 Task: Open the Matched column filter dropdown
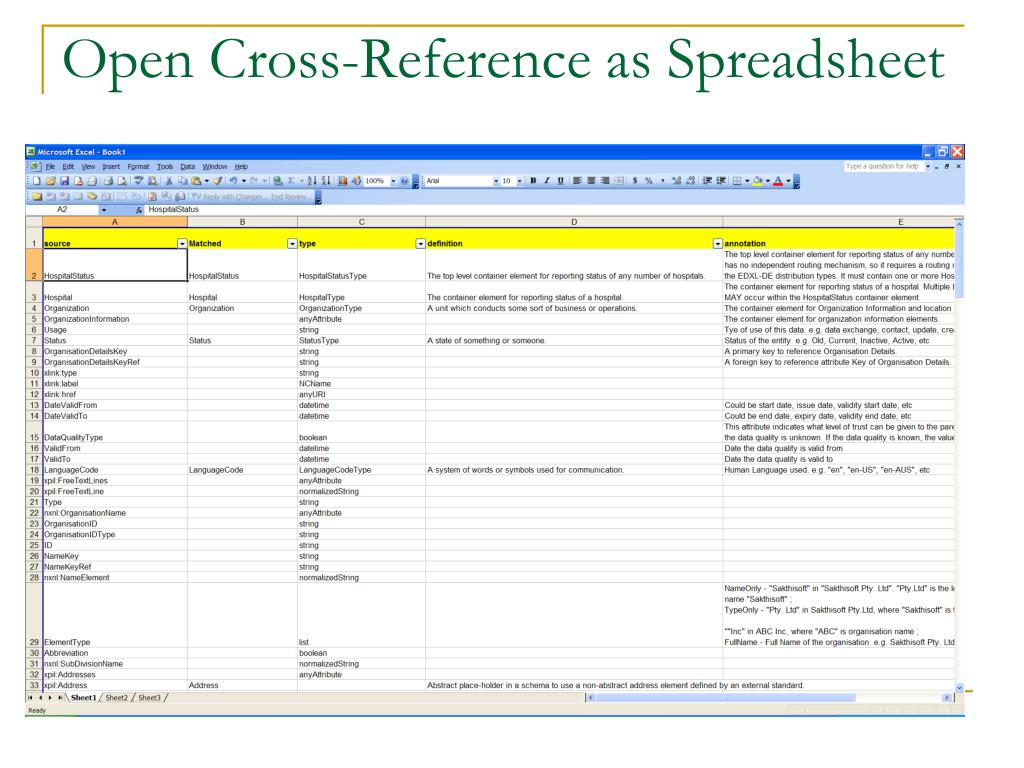[x=292, y=244]
